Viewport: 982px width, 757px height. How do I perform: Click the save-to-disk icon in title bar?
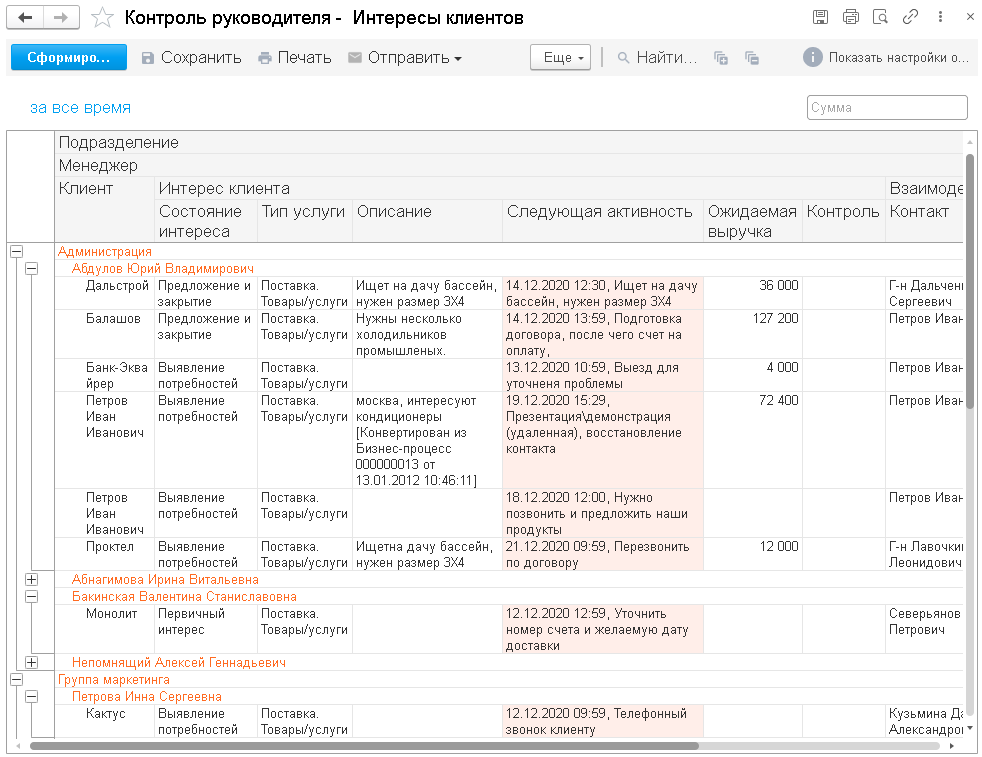(820, 17)
